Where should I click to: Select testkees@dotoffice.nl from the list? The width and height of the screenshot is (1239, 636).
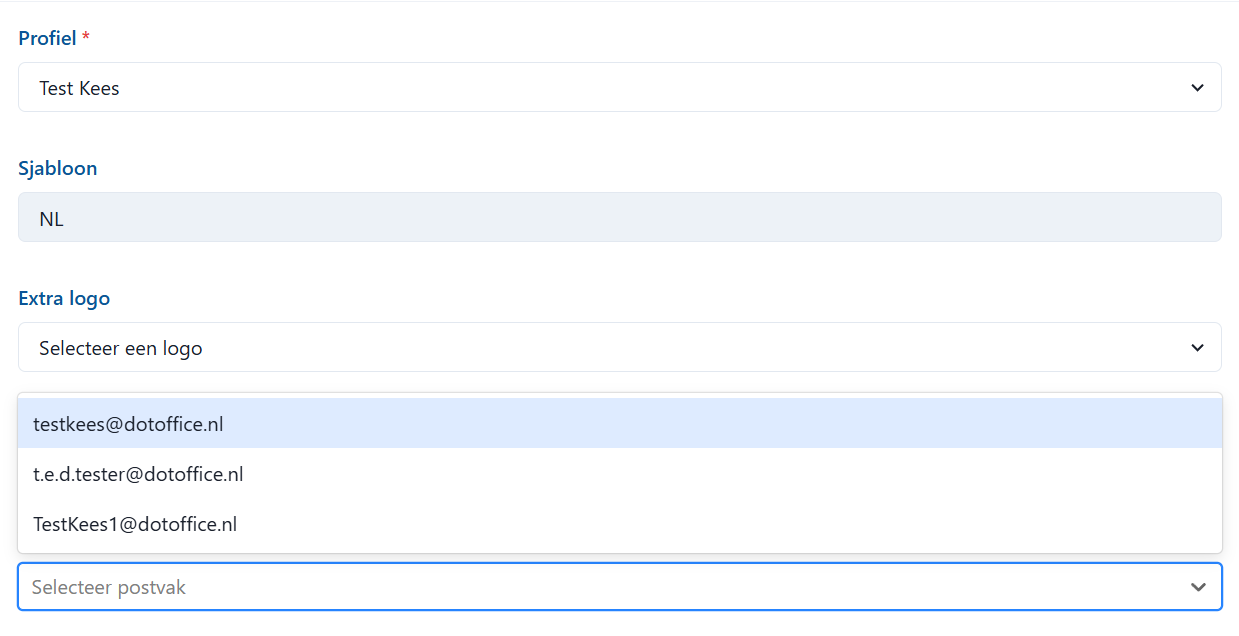tap(128, 424)
